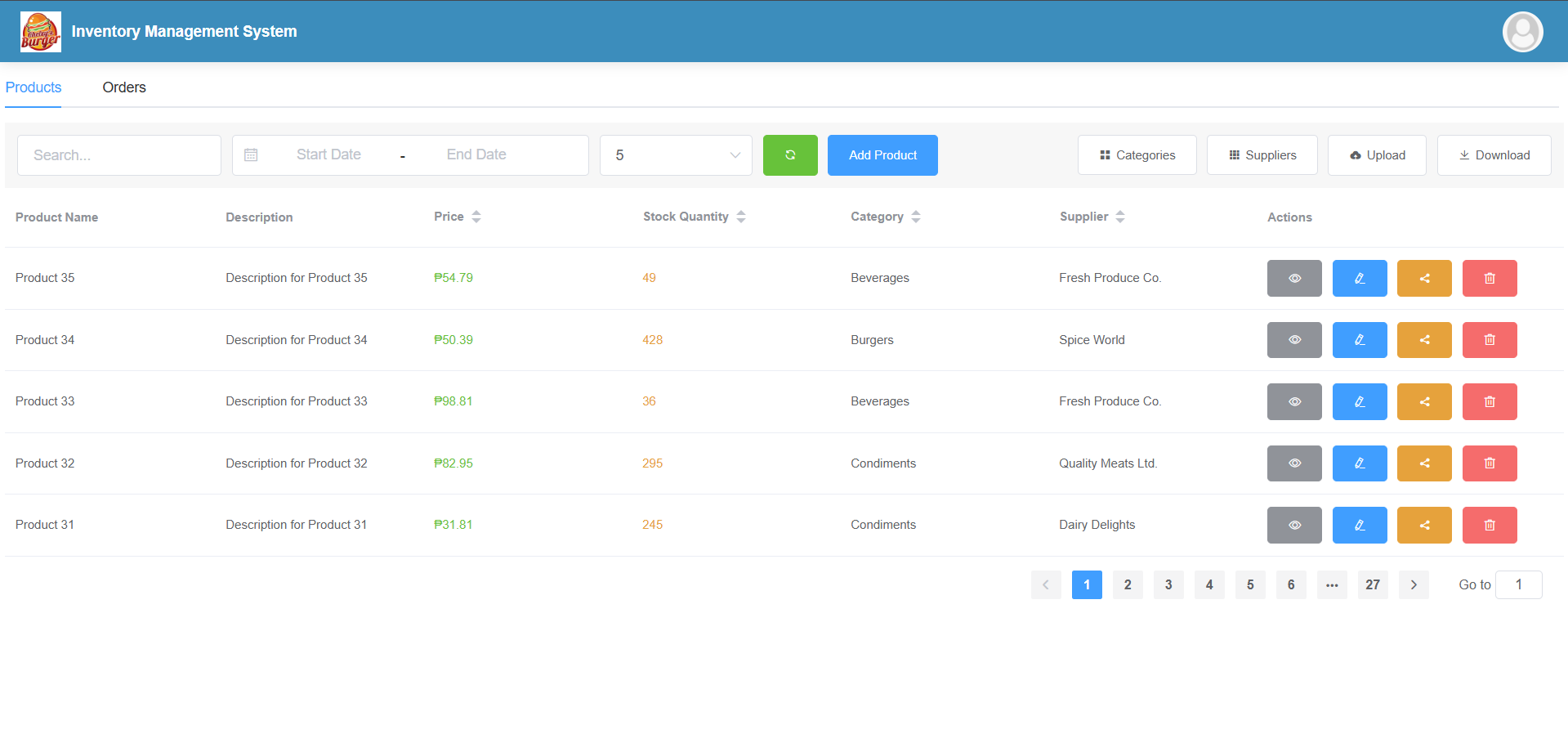Expand the hidden pages ellipsis in pagination
The width and height of the screenshot is (1568, 743).
1332,584
